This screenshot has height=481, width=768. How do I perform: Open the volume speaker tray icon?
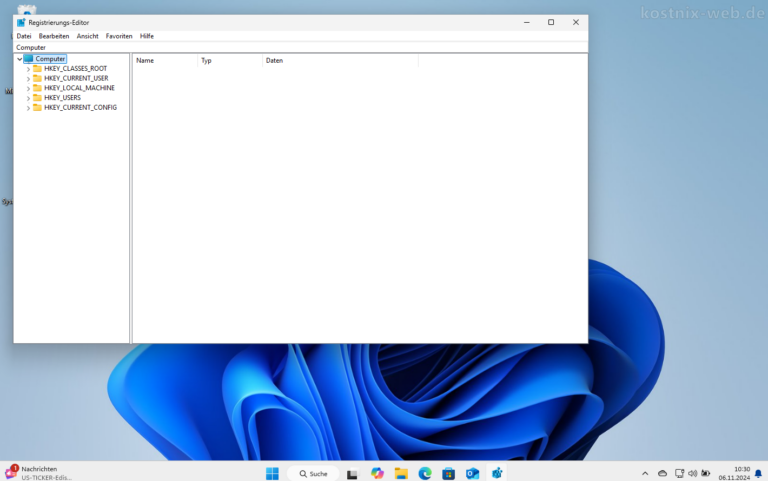pos(693,474)
